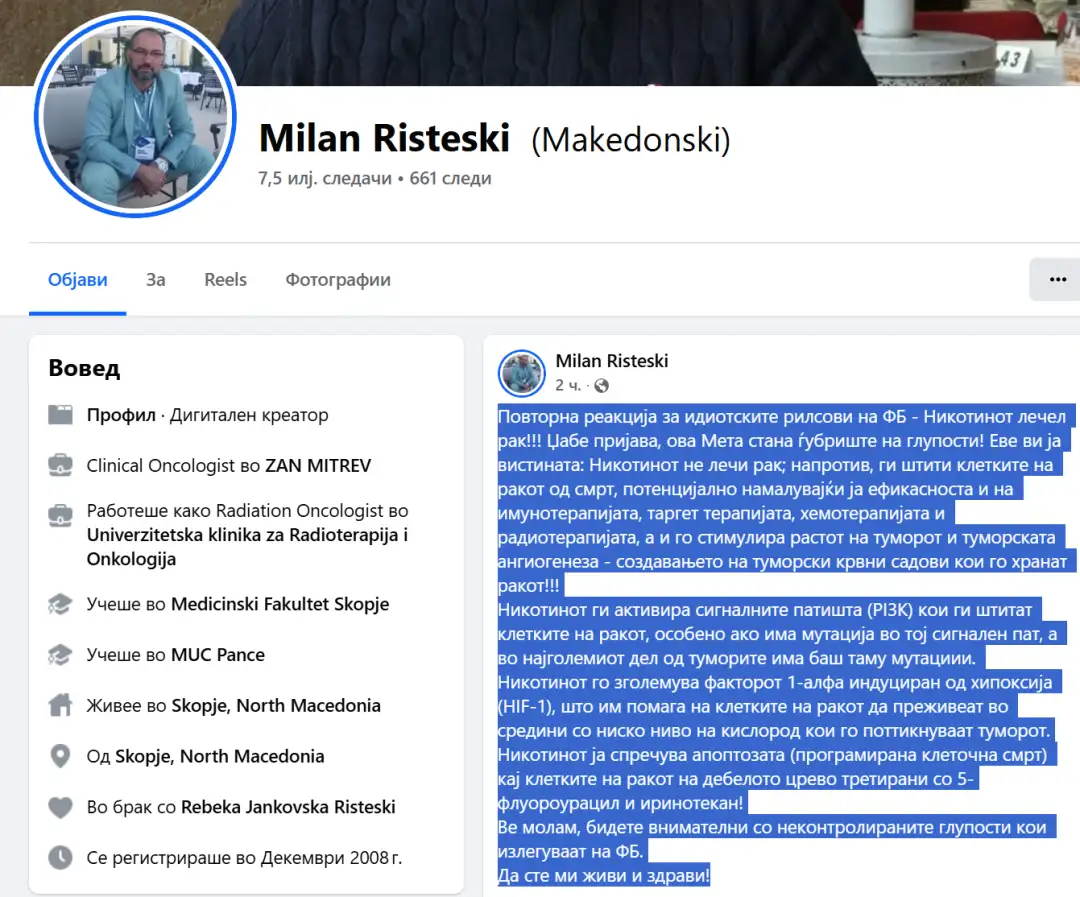Open the Reels tab
This screenshot has width=1080, height=897.
(225, 280)
